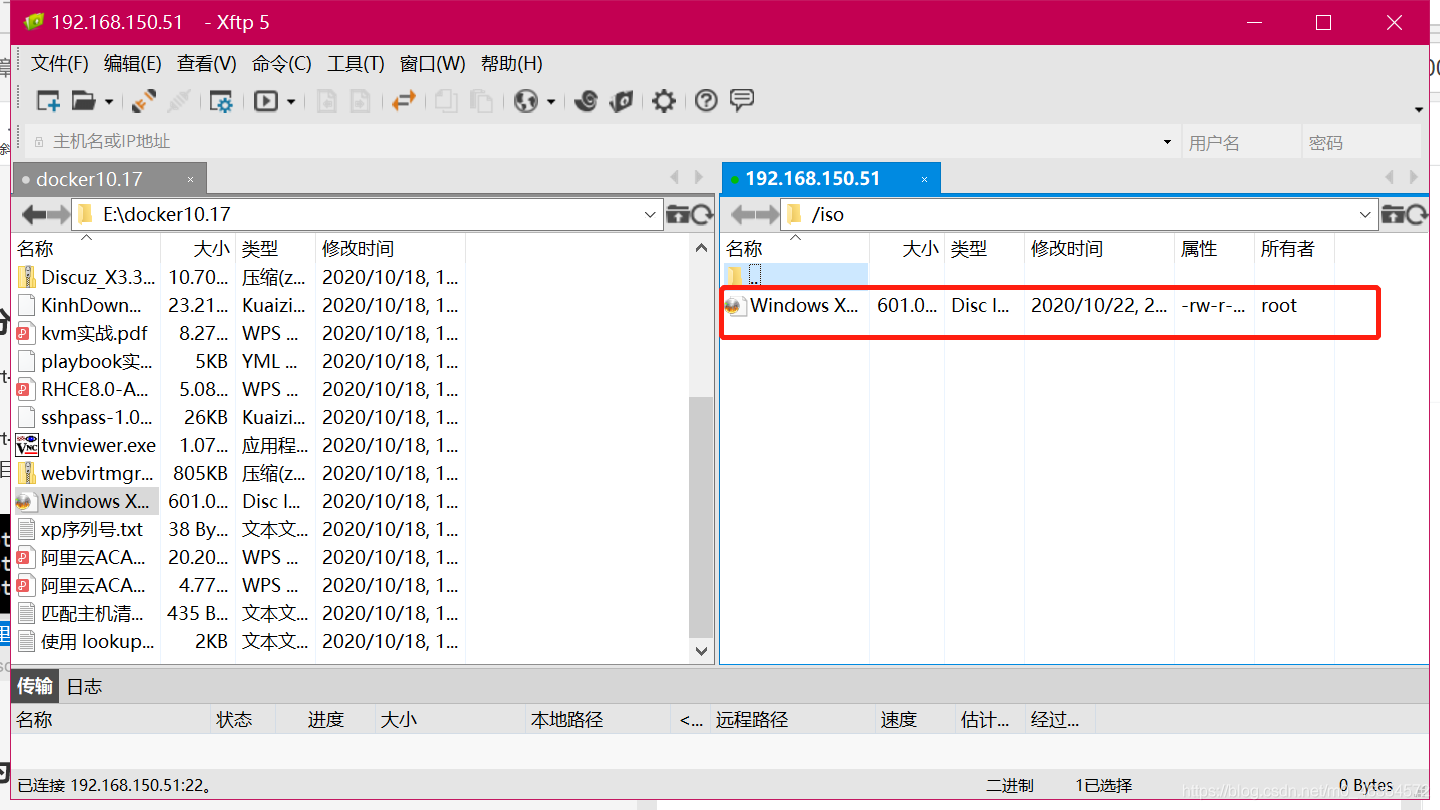Go back in local pane navigation
This screenshot has width=1440, height=810.
tap(33, 214)
